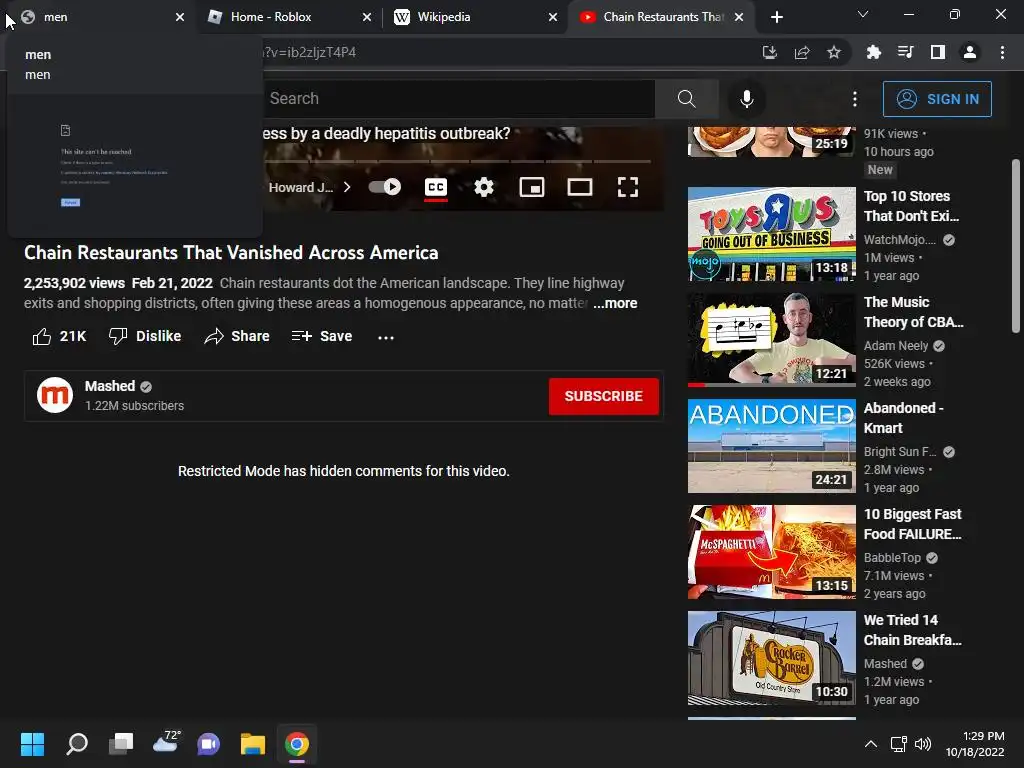Open Windows Start menu
Screen dimensions: 1024x768
click(32, 744)
